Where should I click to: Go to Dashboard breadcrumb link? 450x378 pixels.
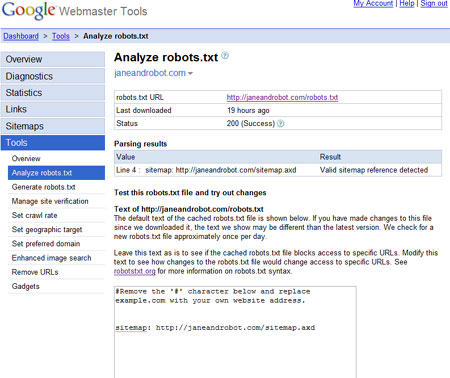click(x=21, y=36)
